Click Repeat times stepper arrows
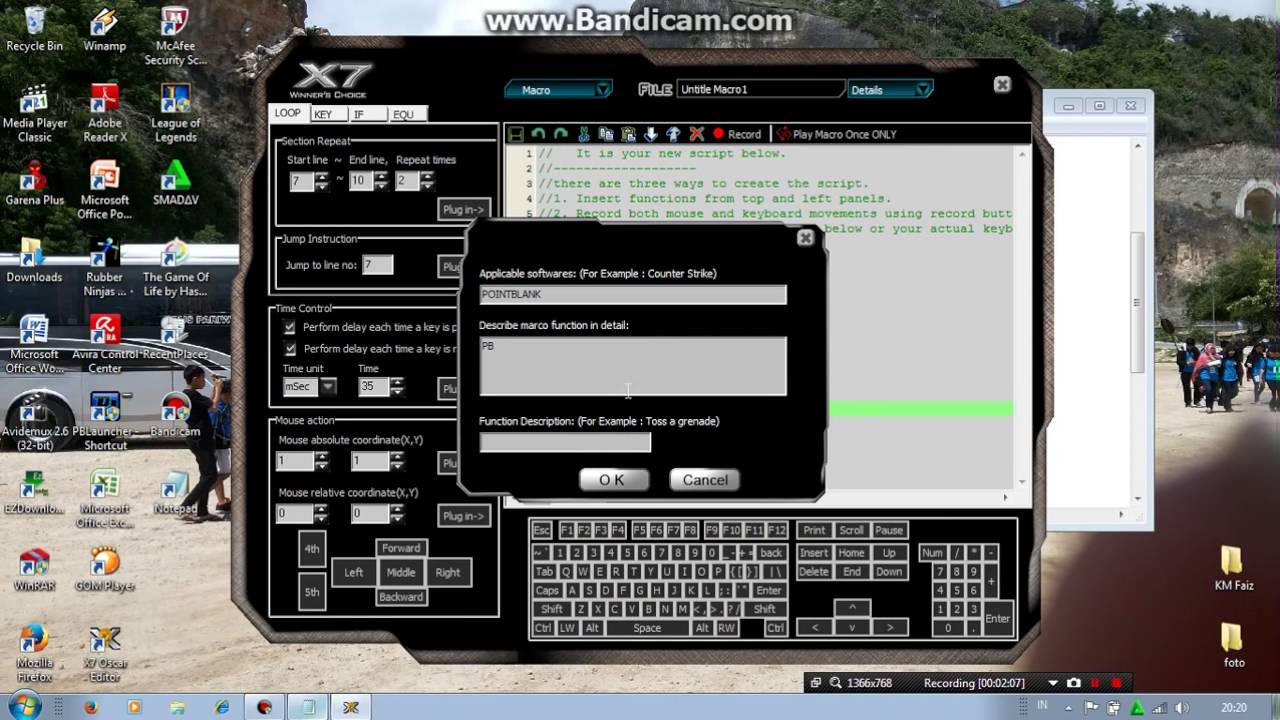This screenshot has width=1280, height=720. [427, 181]
